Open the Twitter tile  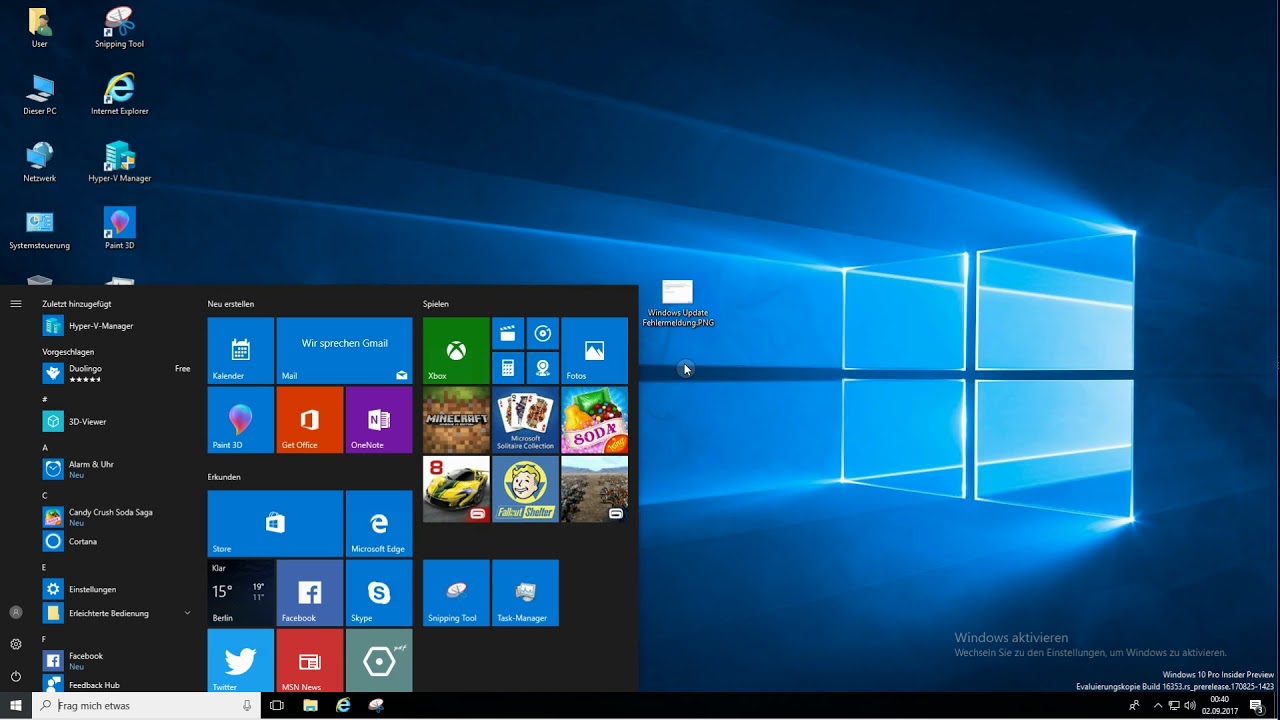coord(240,660)
